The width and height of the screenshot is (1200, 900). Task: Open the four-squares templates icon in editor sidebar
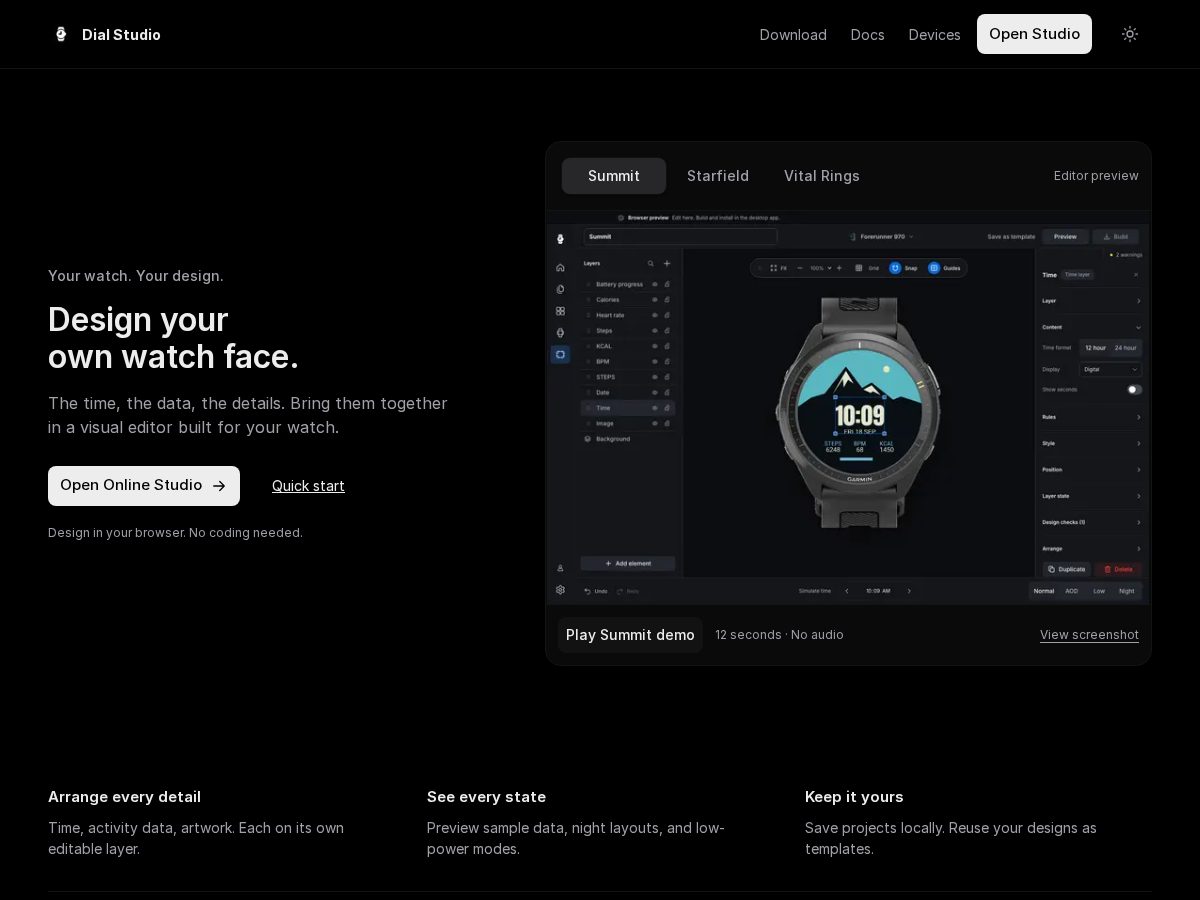pyautogui.click(x=560, y=311)
